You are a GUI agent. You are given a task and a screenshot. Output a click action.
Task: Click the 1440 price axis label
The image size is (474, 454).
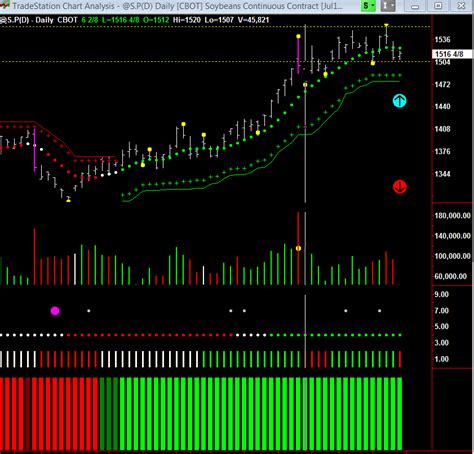click(442, 107)
